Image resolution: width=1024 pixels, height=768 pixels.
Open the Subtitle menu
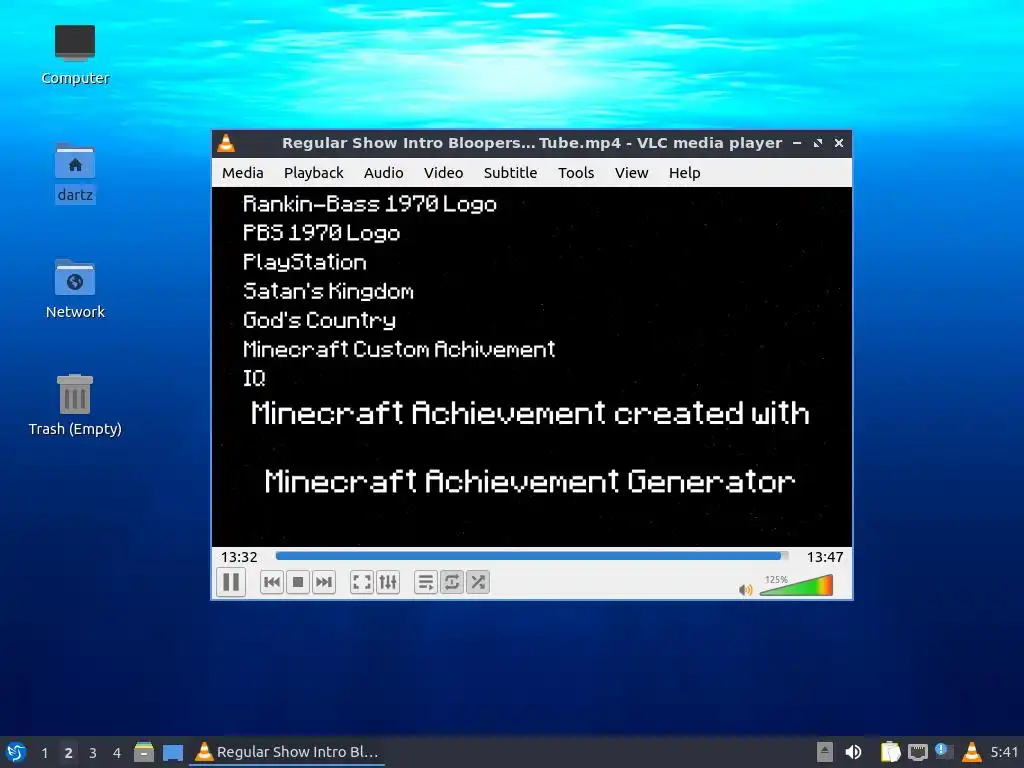(x=510, y=173)
